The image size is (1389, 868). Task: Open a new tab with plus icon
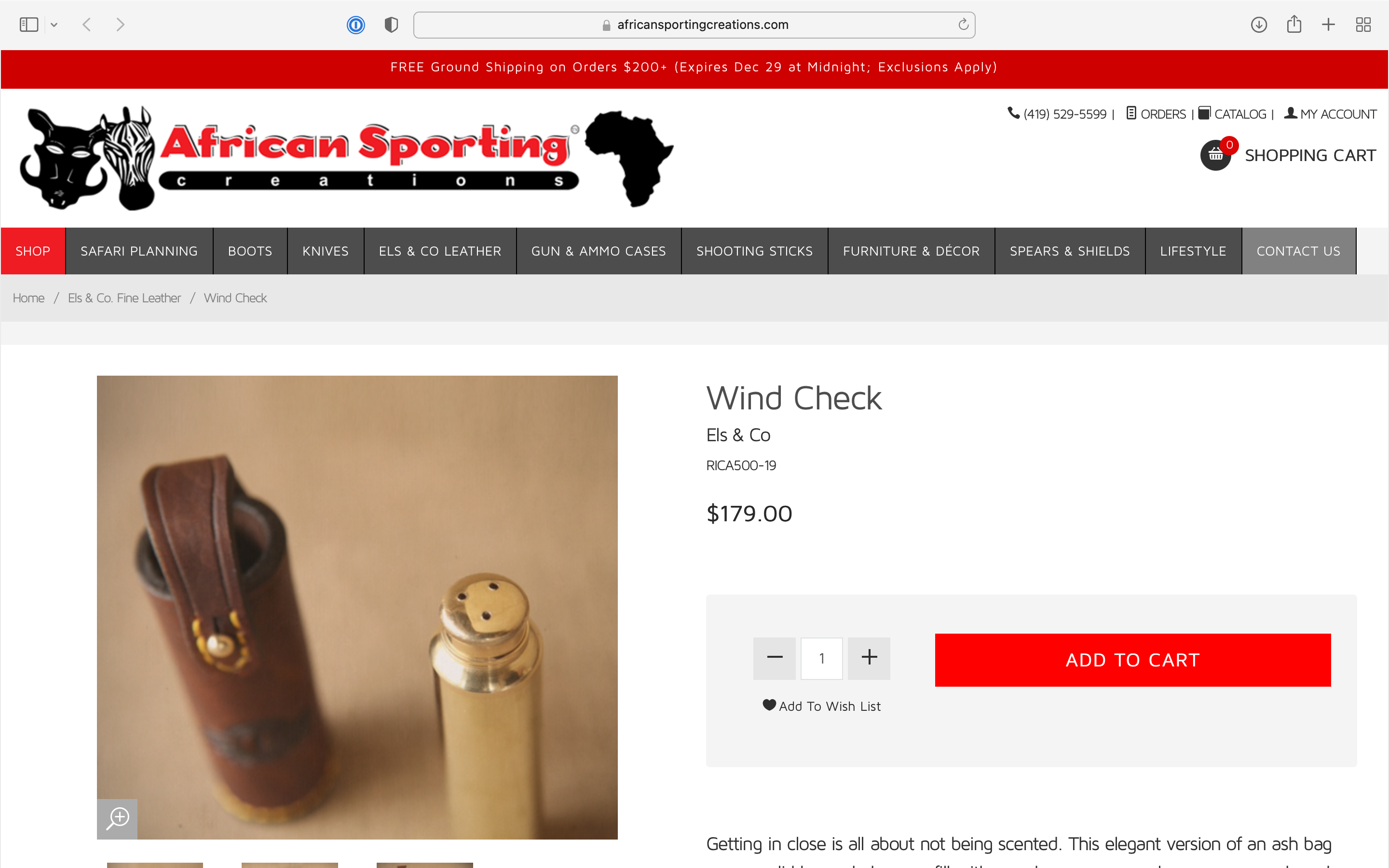pyautogui.click(x=1328, y=25)
